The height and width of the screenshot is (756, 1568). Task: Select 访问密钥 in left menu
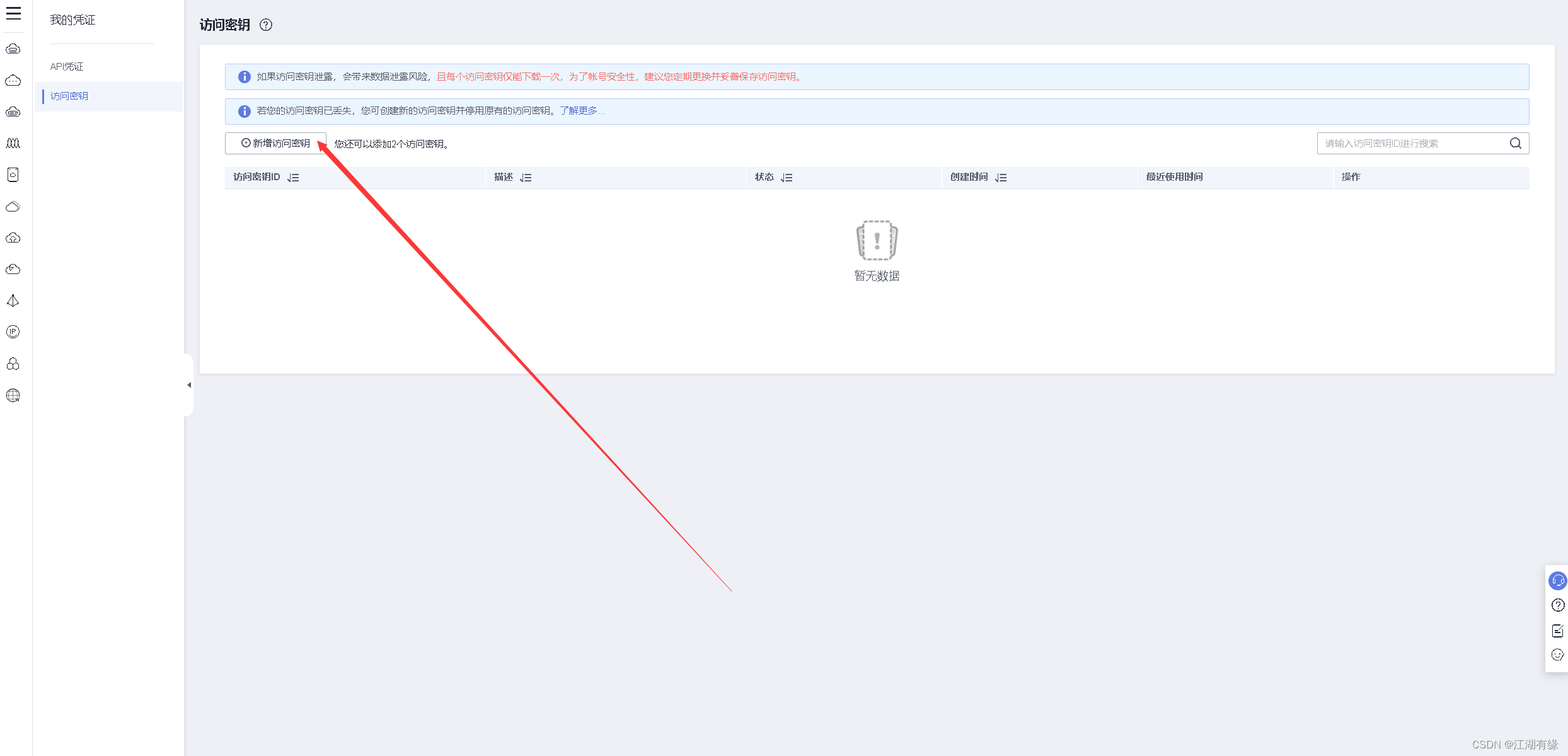coord(69,96)
